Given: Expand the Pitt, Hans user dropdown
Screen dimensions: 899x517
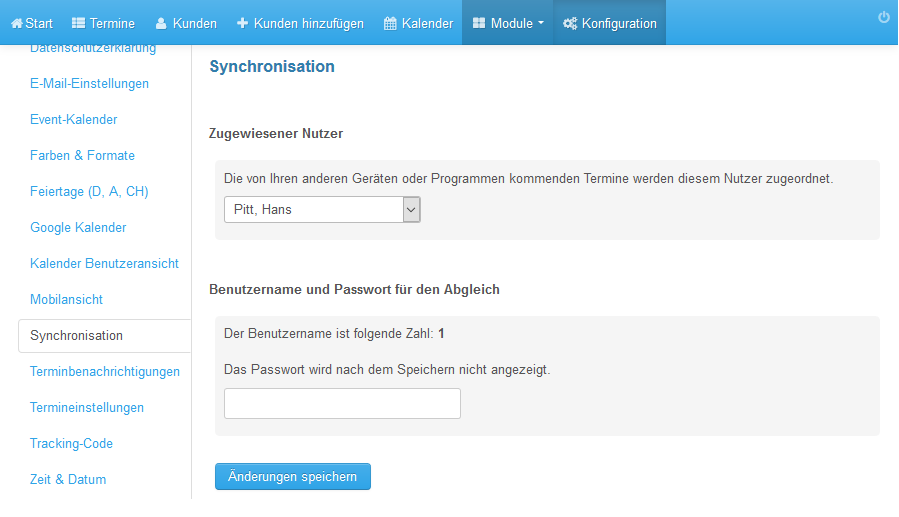Looking at the screenshot, I should click(322, 210).
